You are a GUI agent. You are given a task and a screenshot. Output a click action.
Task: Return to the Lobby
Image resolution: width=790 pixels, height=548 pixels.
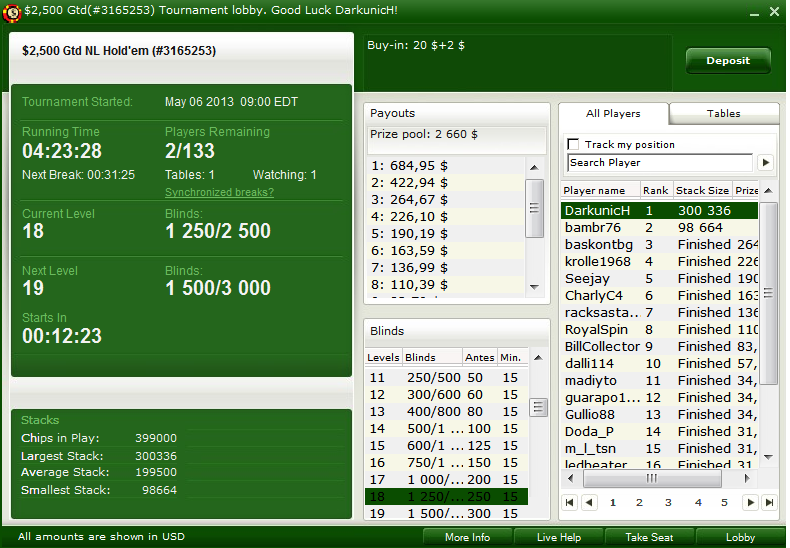[x=740, y=537]
